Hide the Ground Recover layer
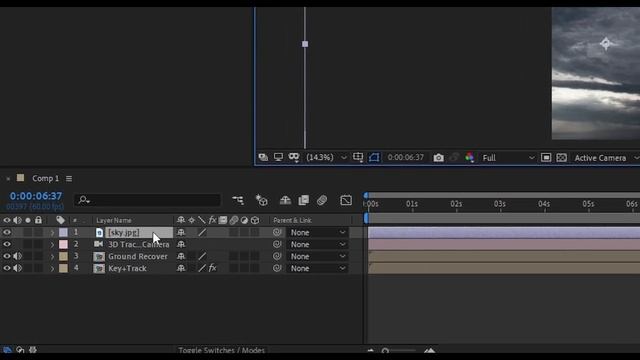Viewport: 640px width, 360px height. (7, 256)
